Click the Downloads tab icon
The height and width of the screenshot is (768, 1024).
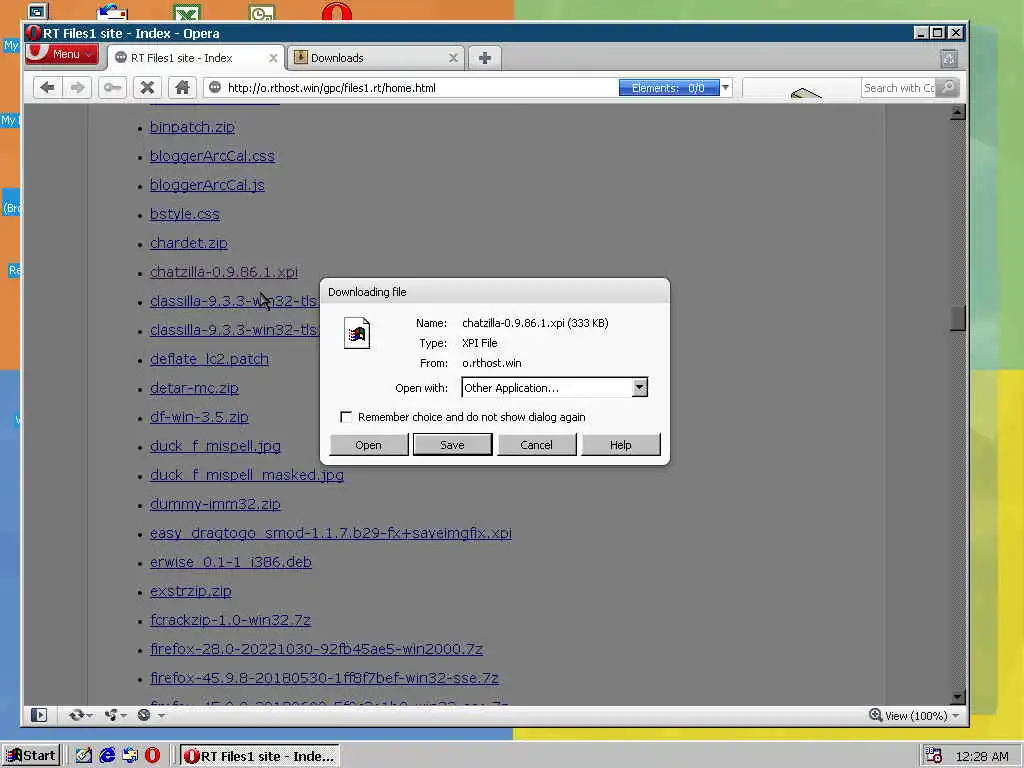(300, 57)
